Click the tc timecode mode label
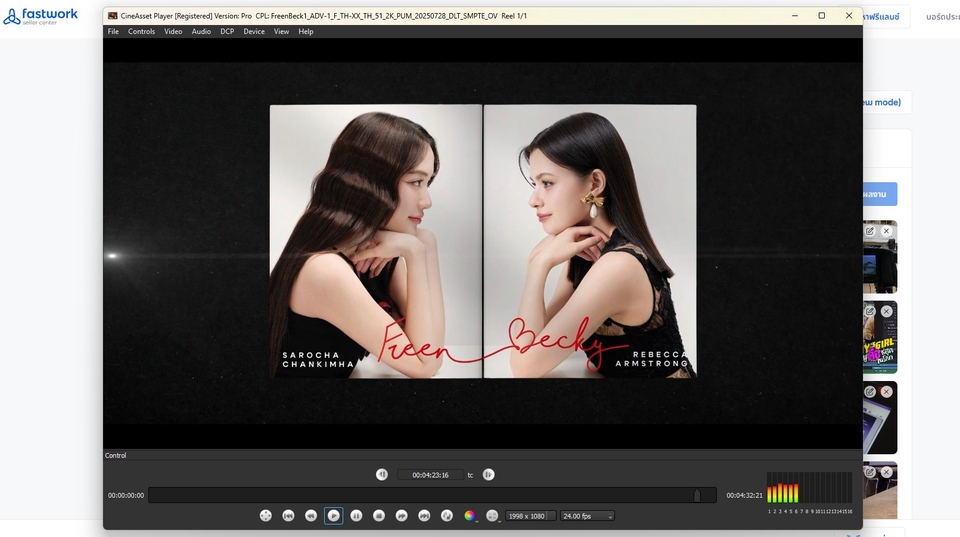The image size is (960, 537). (470, 475)
